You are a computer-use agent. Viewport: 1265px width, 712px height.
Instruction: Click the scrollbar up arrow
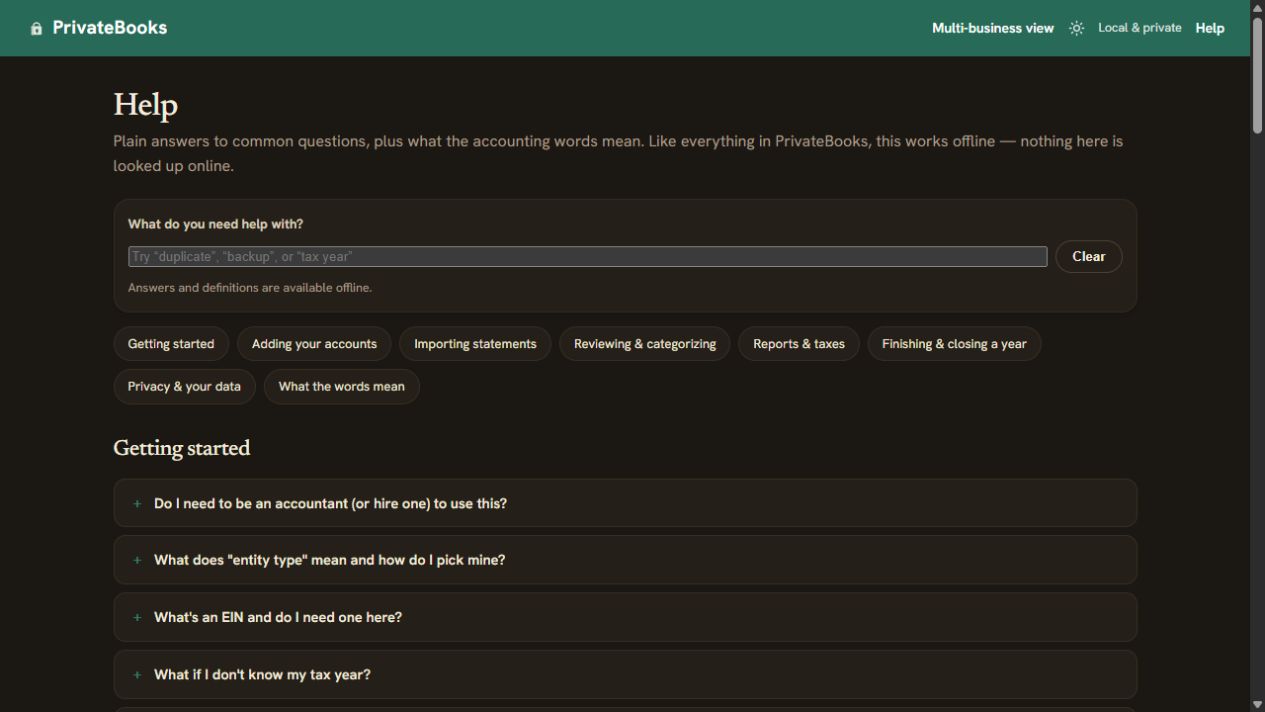coord(1257,7)
